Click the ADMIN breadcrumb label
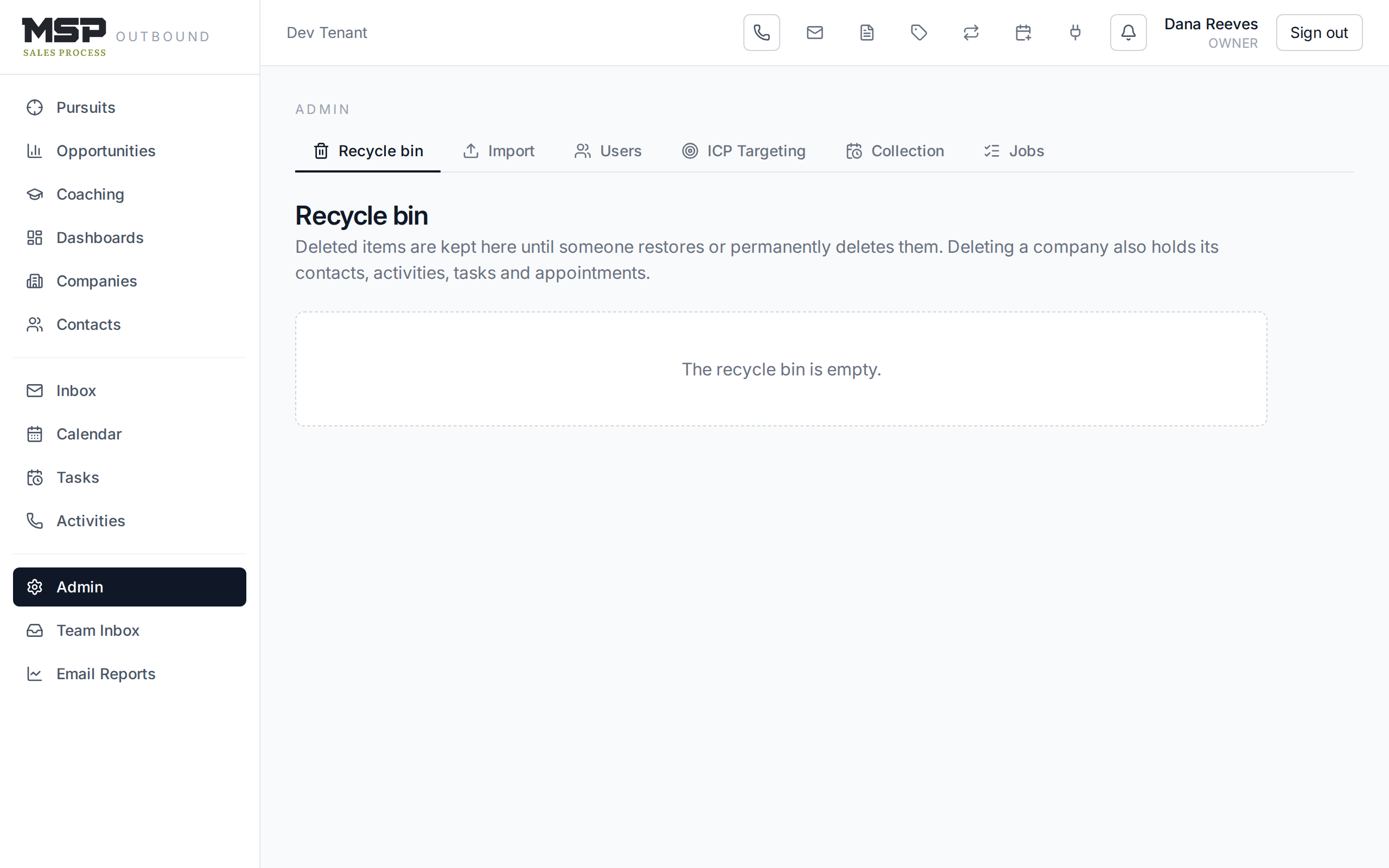This screenshot has height=868, width=1389. [x=322, y=109]
